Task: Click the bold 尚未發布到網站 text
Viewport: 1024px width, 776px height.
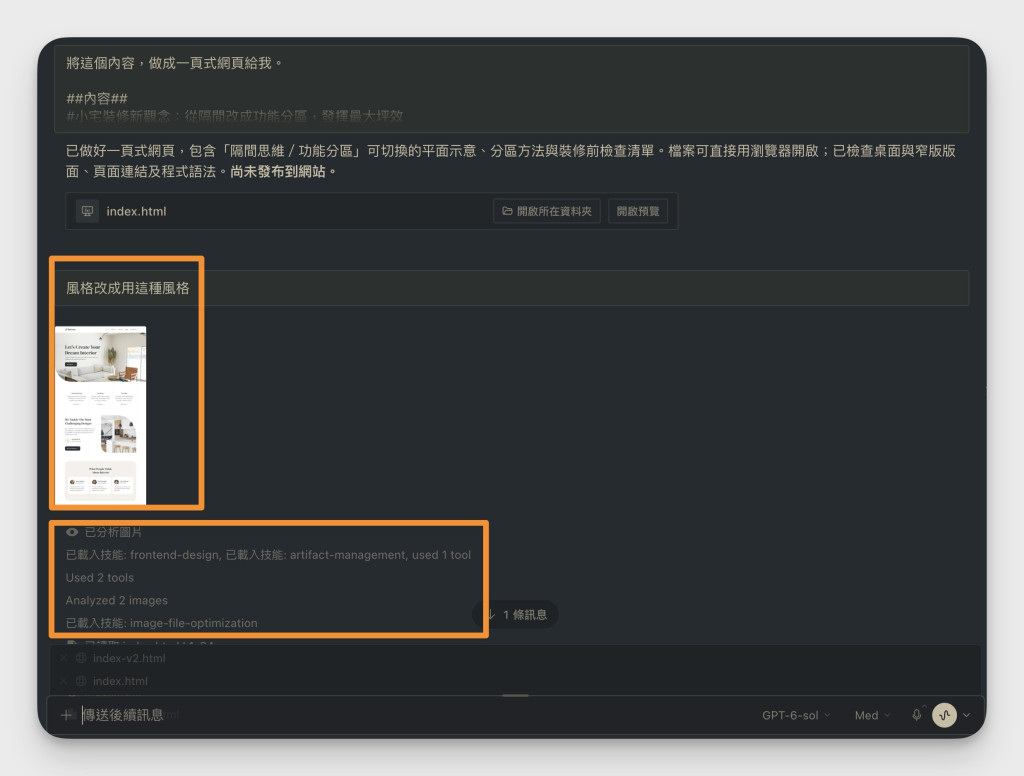Action: tap(278, 172)
